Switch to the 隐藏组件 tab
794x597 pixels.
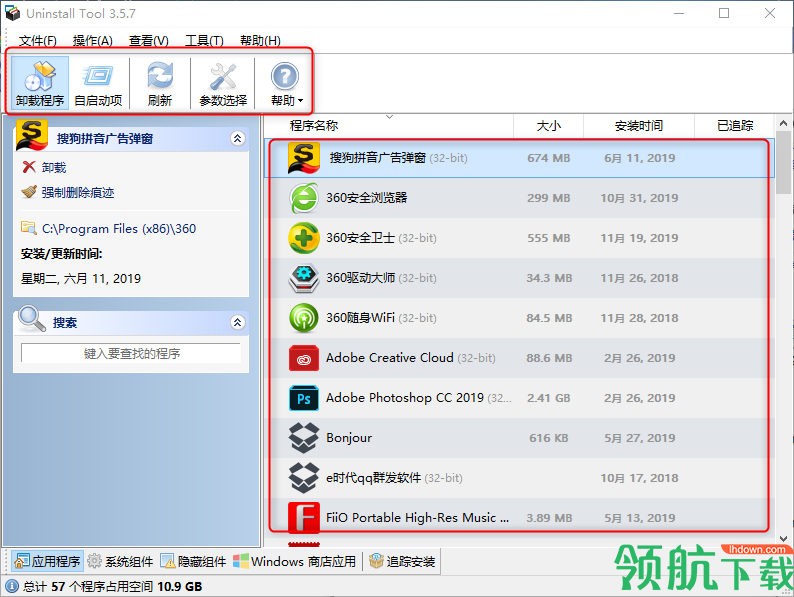click(193, 561)
